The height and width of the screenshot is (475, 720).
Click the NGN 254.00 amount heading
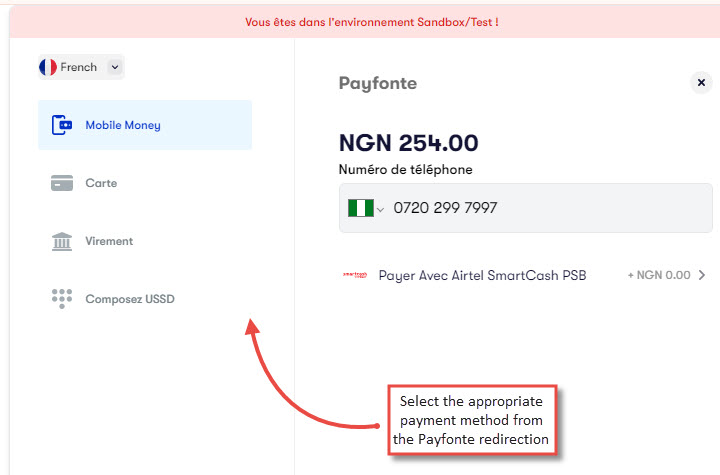click(409, 143)
